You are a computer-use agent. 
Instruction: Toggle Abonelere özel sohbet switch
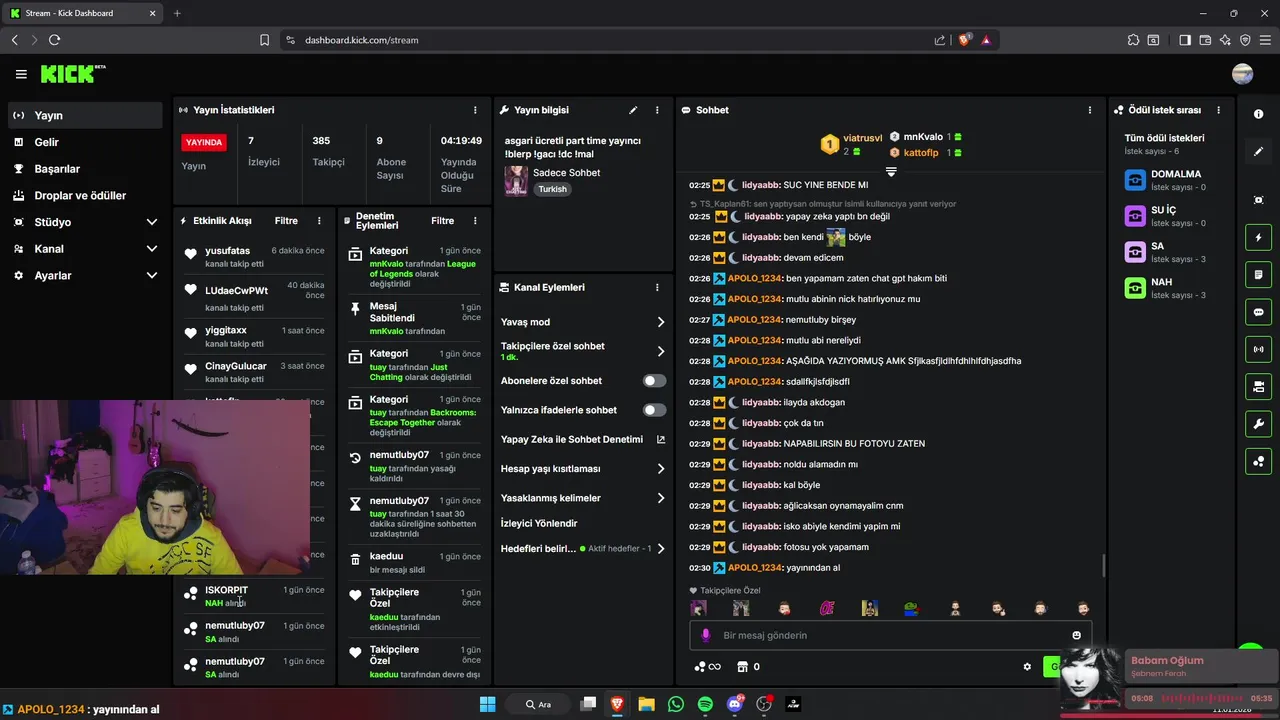654,381
